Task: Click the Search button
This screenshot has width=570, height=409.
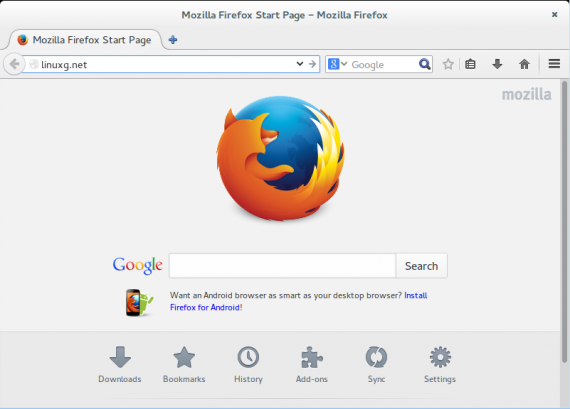Action: [421, 266]
